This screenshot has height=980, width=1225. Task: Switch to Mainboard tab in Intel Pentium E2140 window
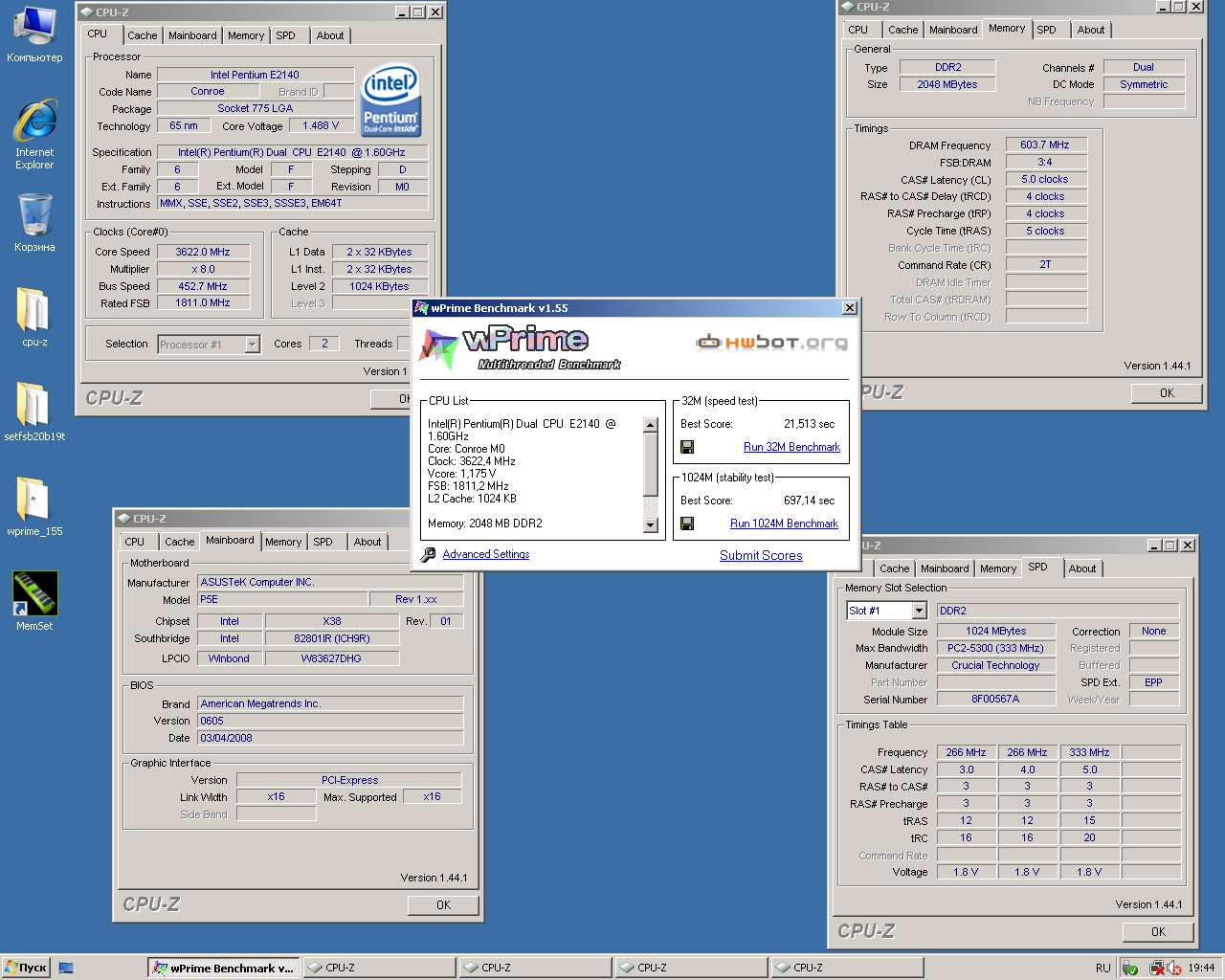tap(192, 35)
